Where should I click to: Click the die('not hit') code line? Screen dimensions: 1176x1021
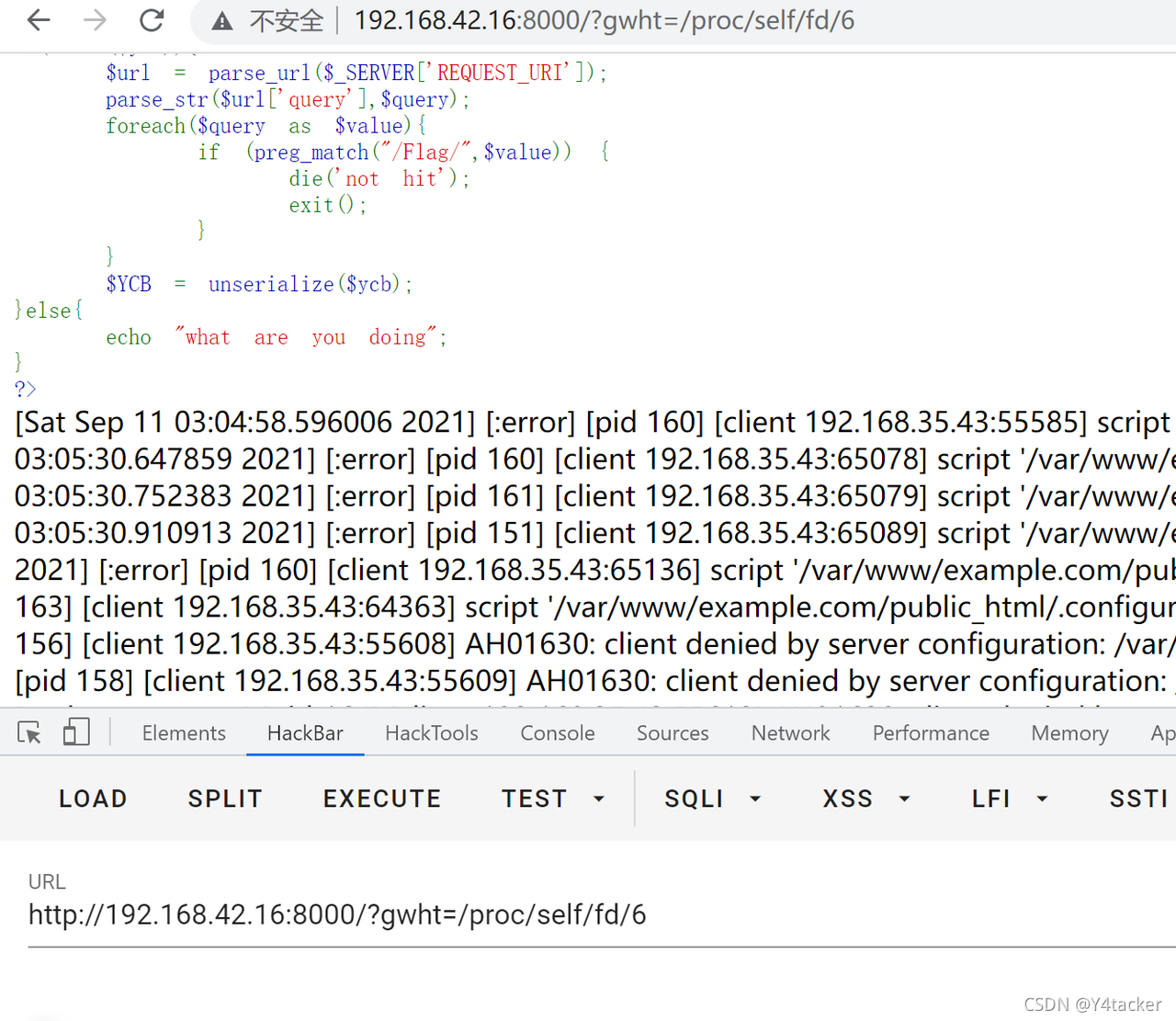pos(379,178)
